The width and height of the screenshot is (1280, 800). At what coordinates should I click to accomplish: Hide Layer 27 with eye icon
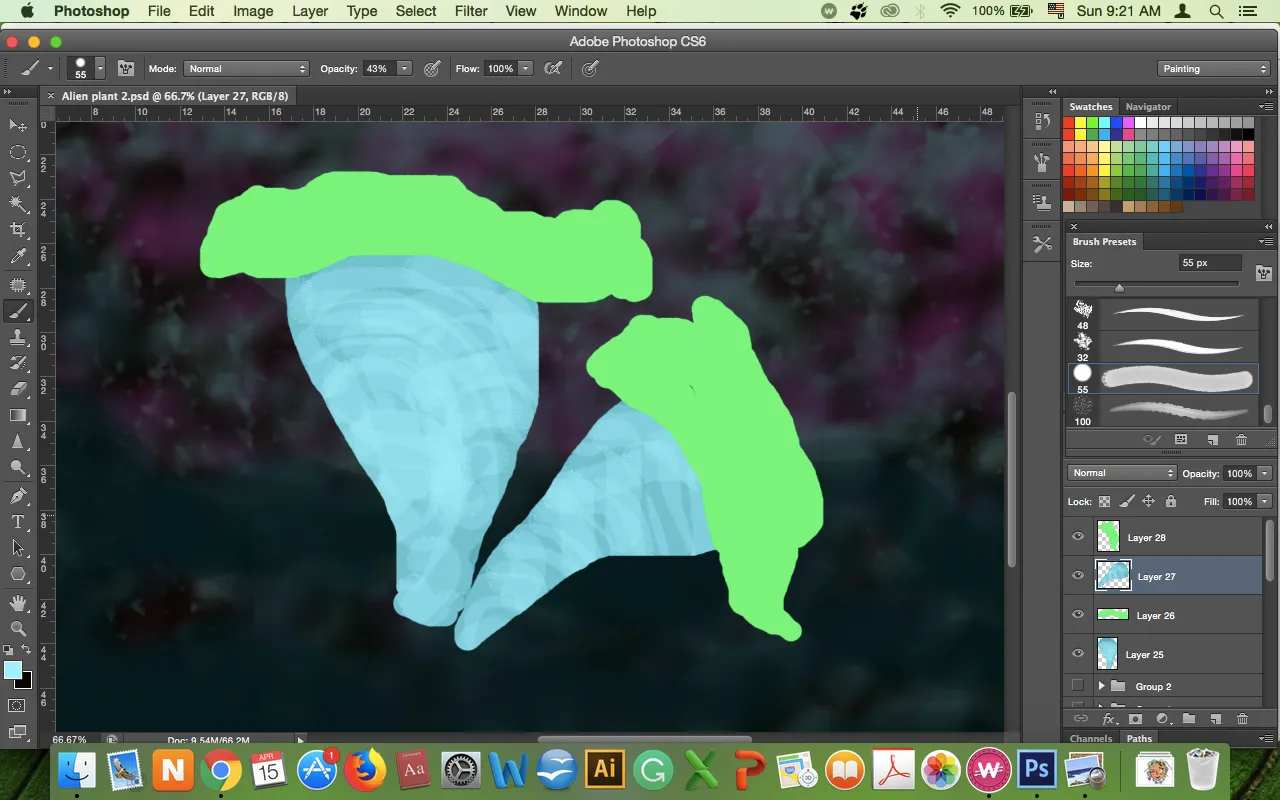coord(1078,576)
